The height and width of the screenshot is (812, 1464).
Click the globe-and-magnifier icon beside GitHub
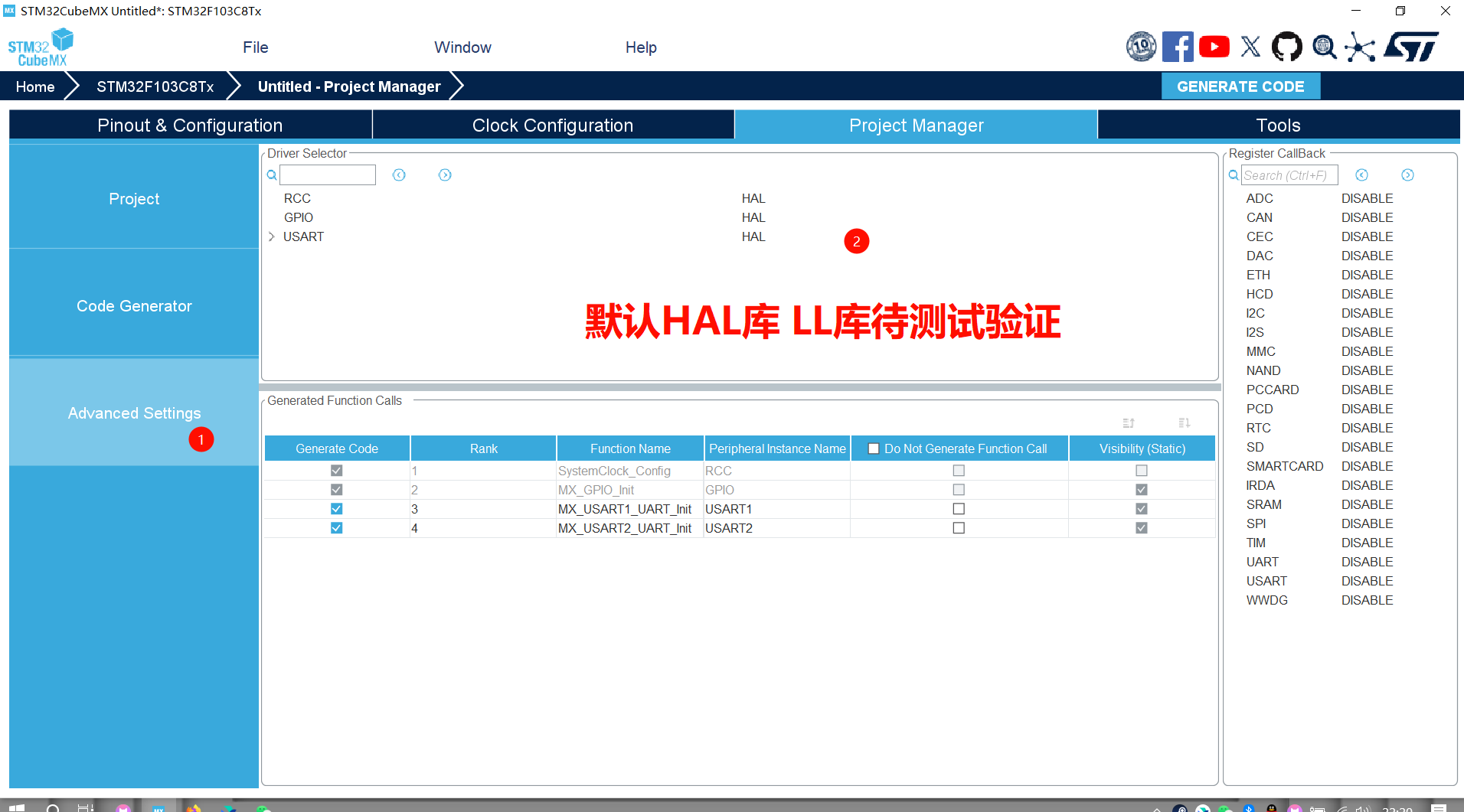pos(1324,47)
